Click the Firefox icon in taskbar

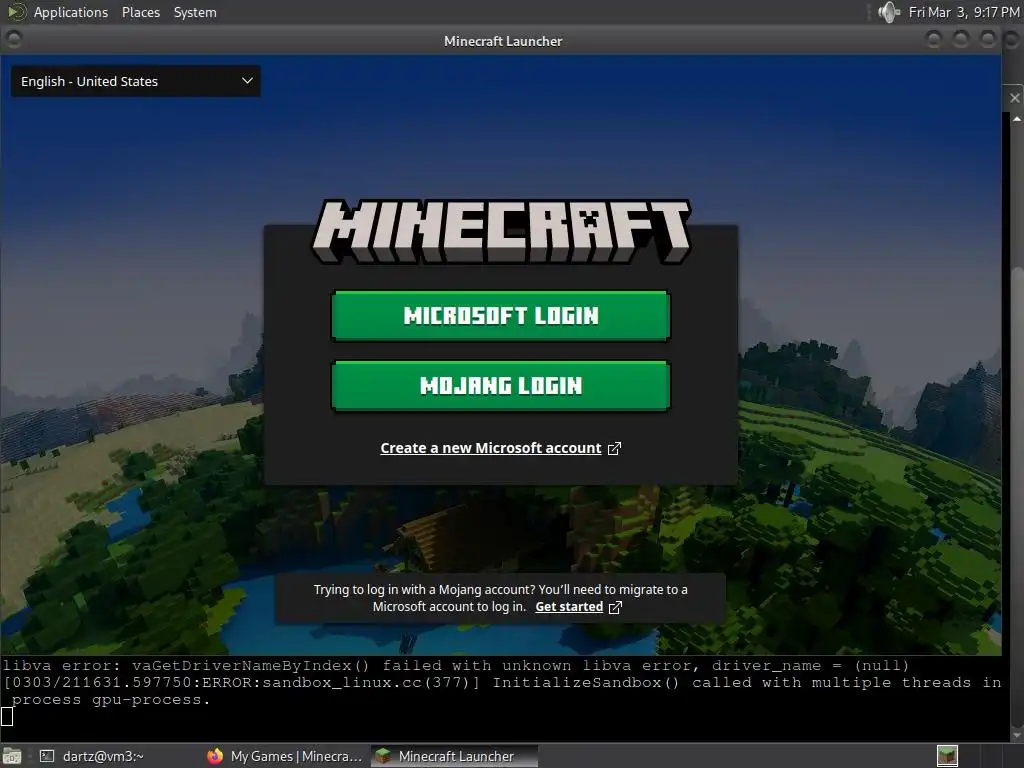pos(215,756)
